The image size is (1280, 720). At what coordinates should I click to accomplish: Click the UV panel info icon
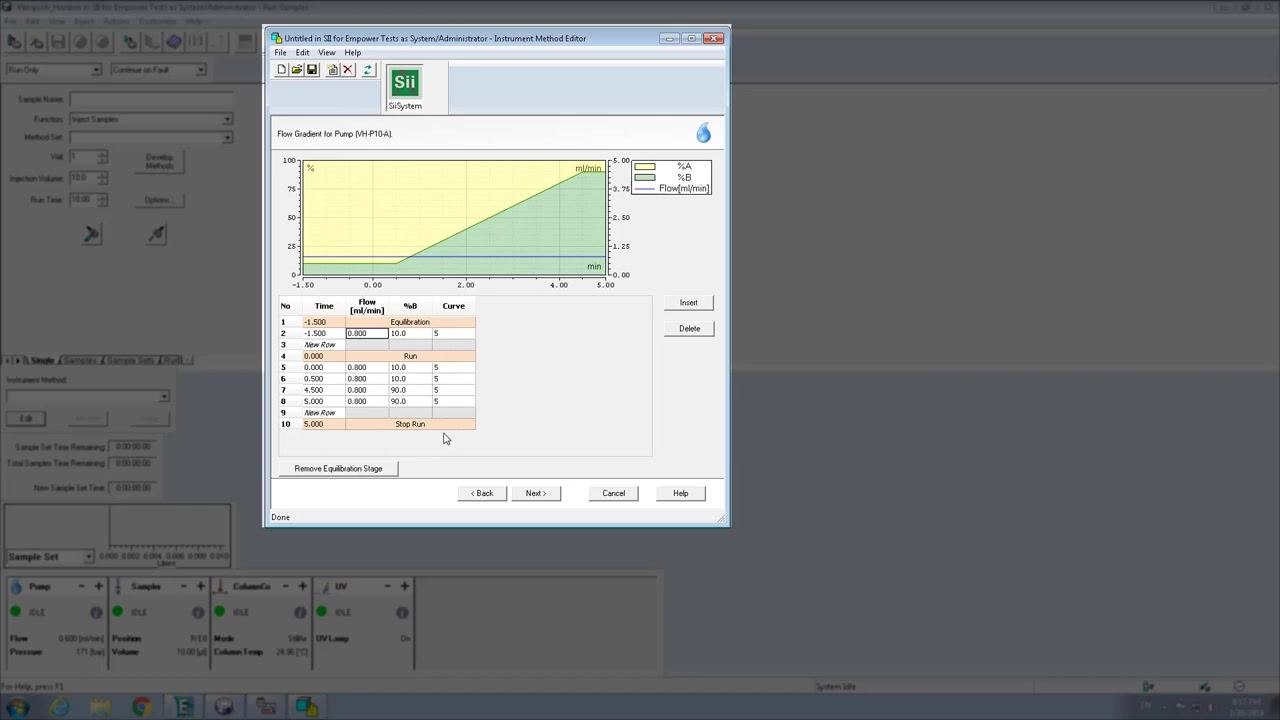[x=402, y=612]
